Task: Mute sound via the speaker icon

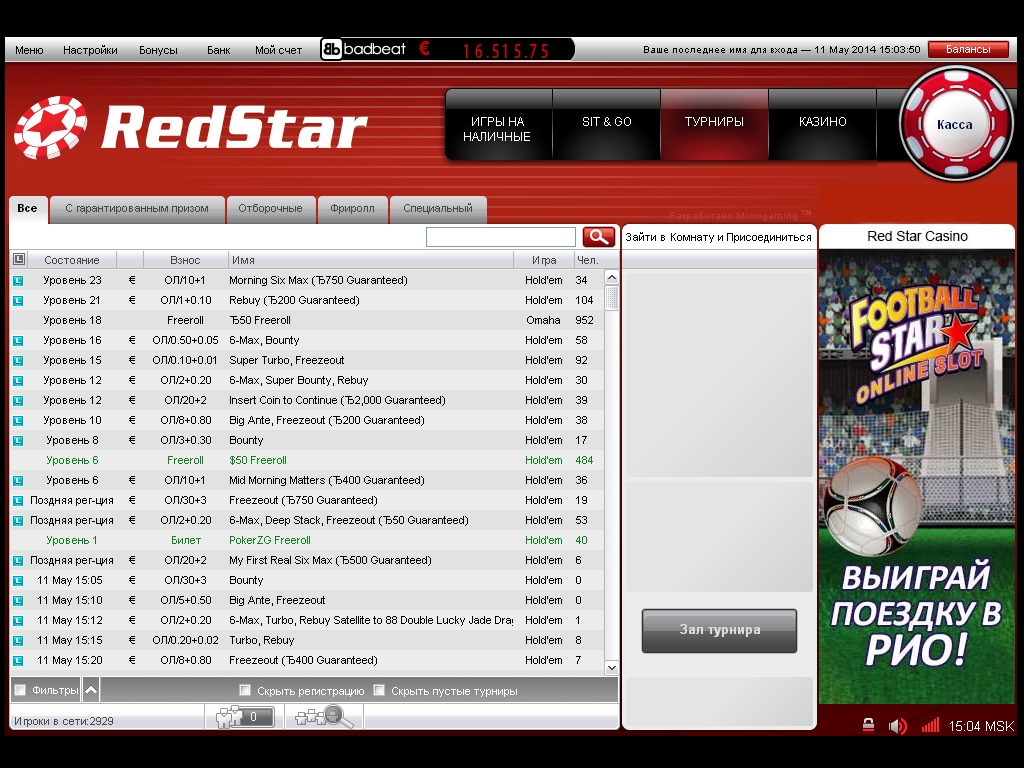Action: click(897, 725)
